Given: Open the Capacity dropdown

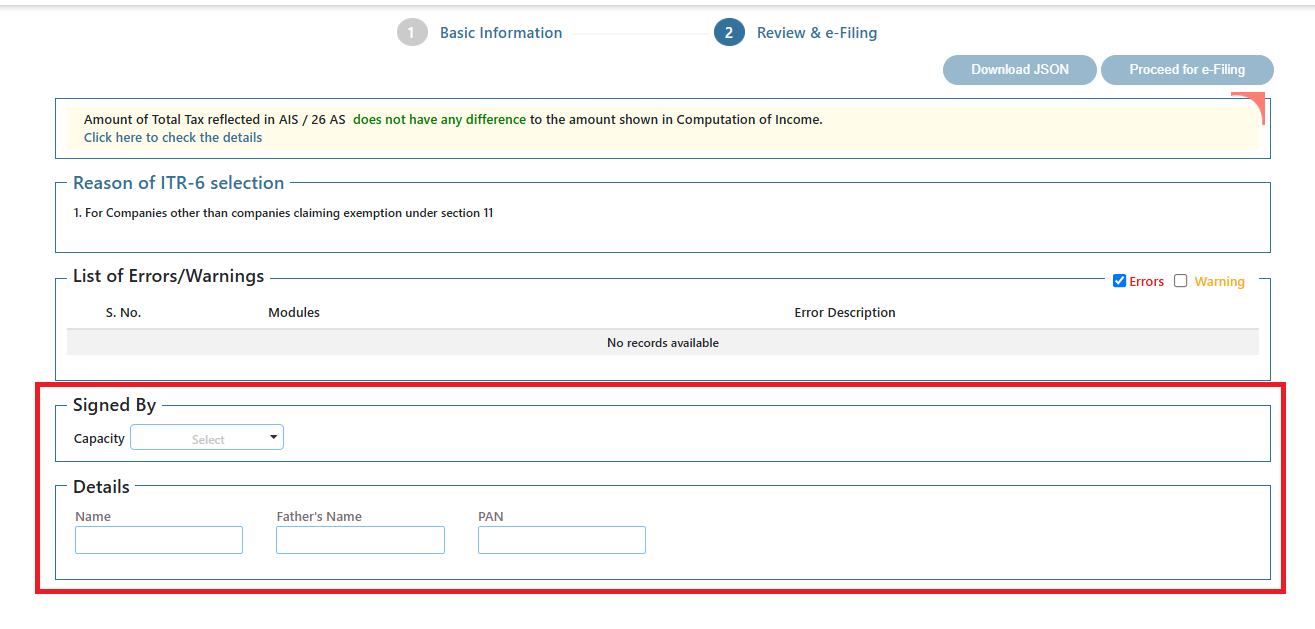Looking at the screenshot, I should click(207, 438).
